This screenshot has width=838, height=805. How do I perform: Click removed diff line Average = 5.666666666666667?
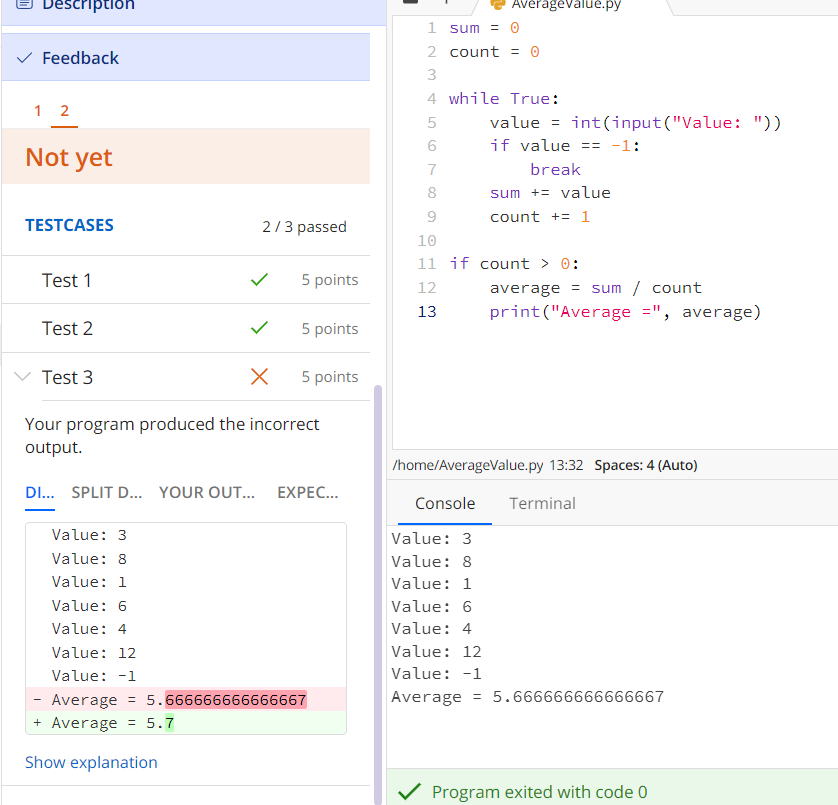tap(186, 700)
